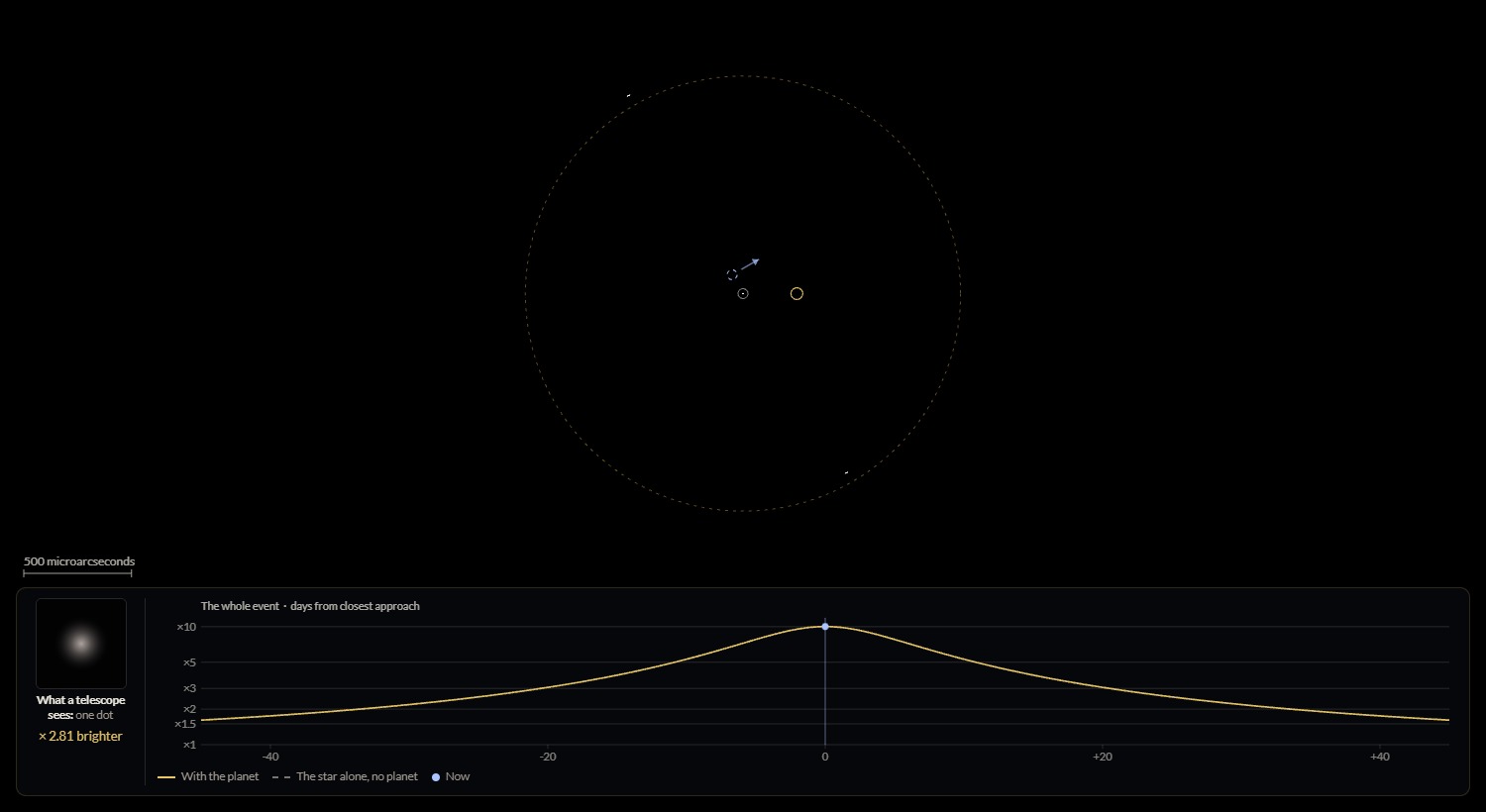The height and width of the screenshot is (812, 1486).
Task: Click the '+40' day axis label
Action: point(1380,757)
